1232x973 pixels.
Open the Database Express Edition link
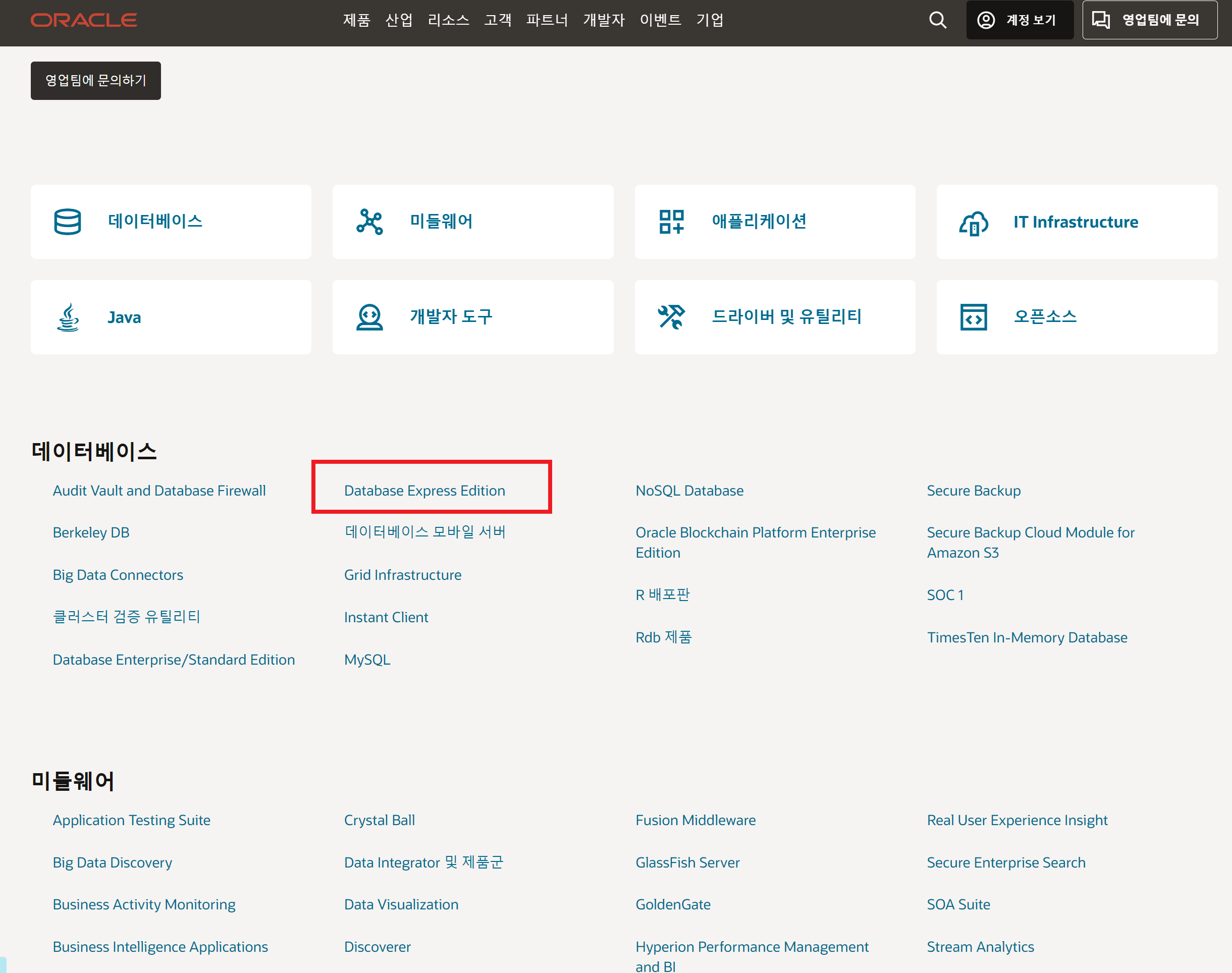(x=424, y=491)
